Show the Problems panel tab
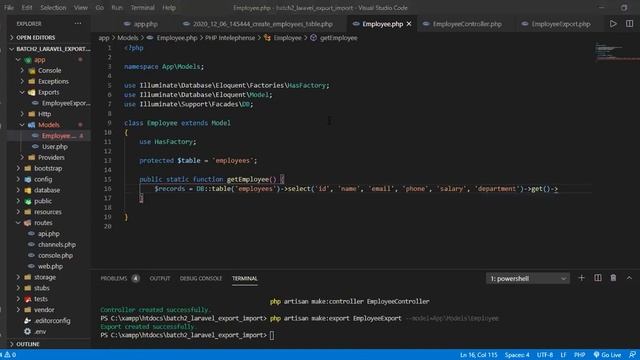The height and width of the screenshot is (360, 640). click(x=114, y=278)
